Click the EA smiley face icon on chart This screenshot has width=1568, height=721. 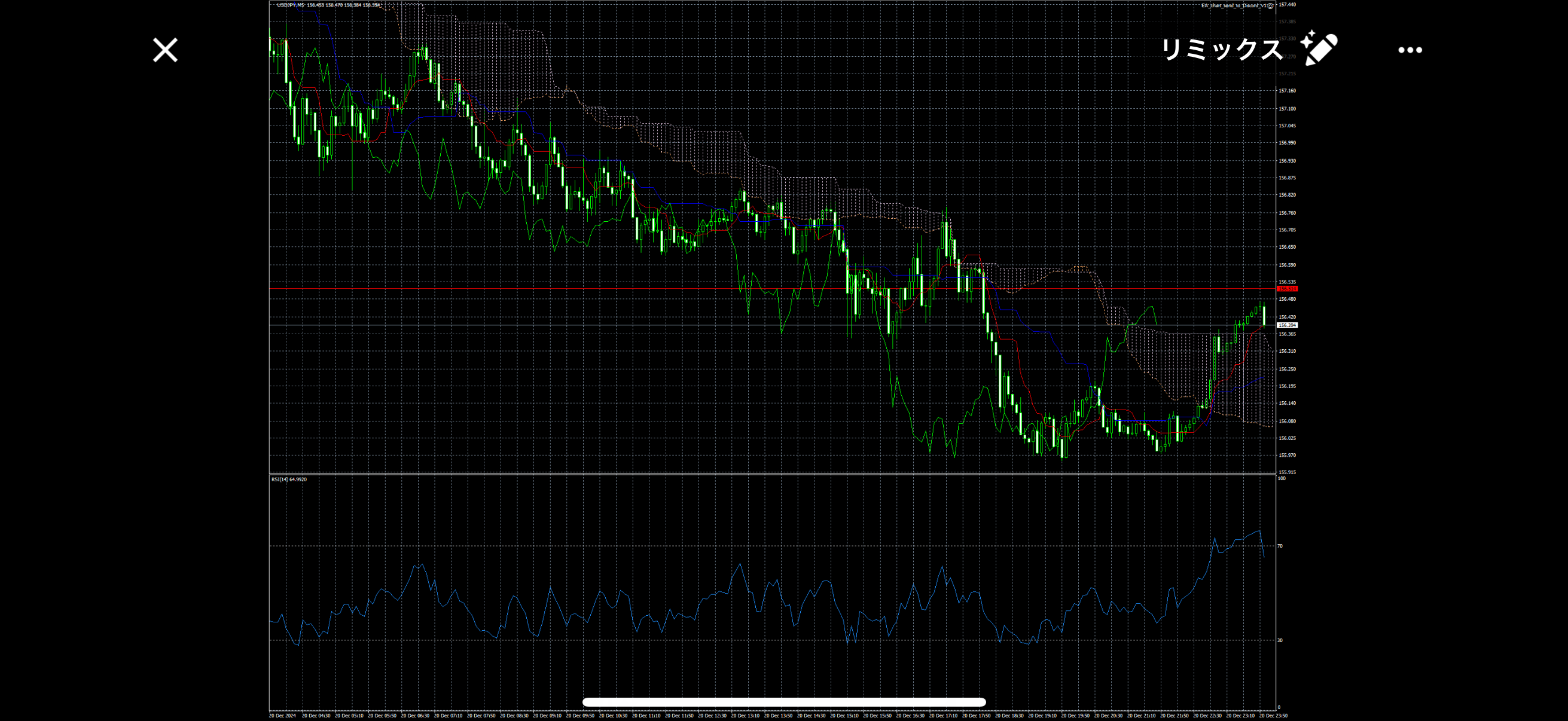point(1270,5)
